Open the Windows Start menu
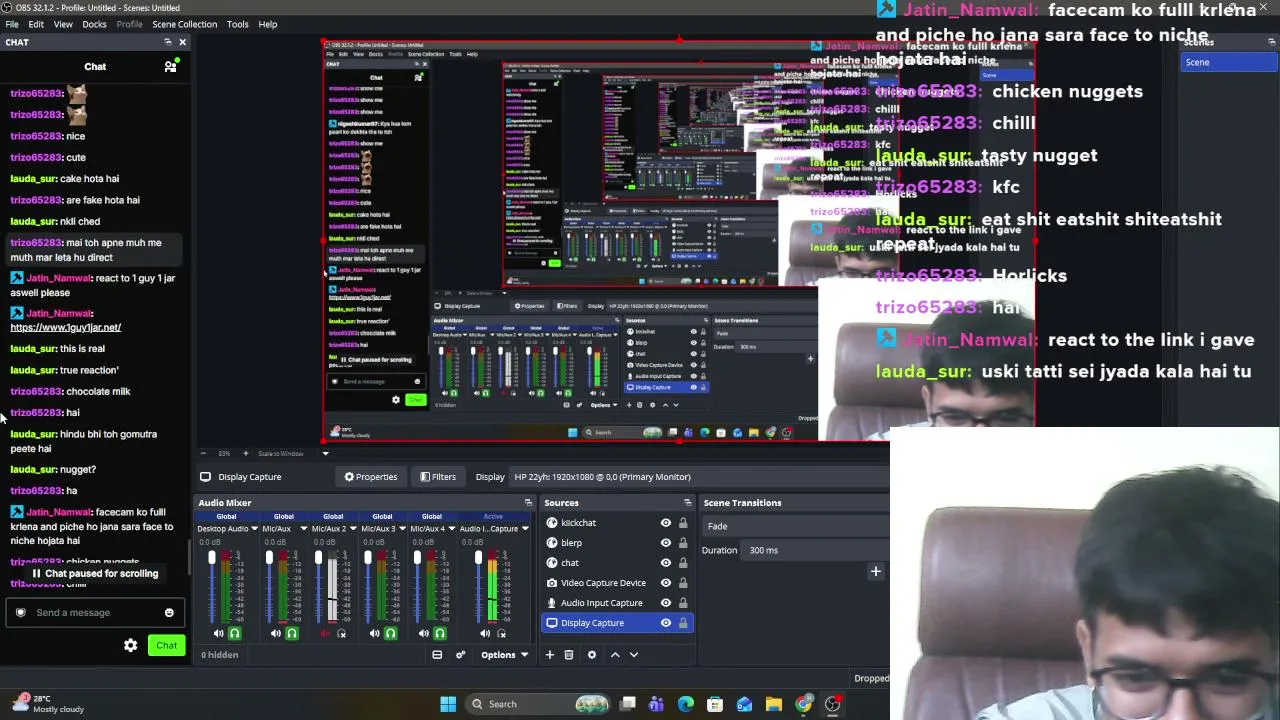The image size is (1280, 720). pos(448,704)
